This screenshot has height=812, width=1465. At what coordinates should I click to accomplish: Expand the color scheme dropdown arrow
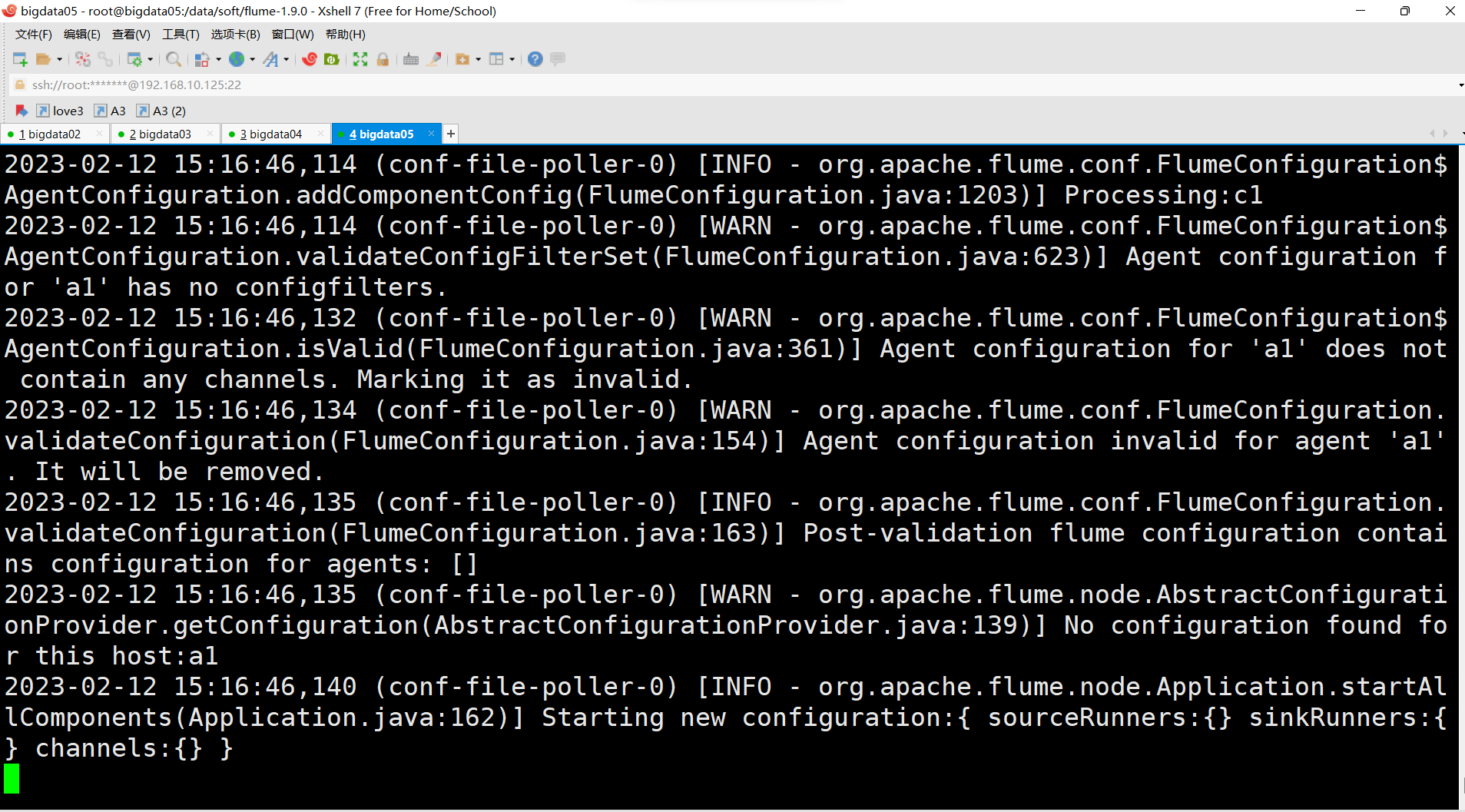(x=218, y=59)
